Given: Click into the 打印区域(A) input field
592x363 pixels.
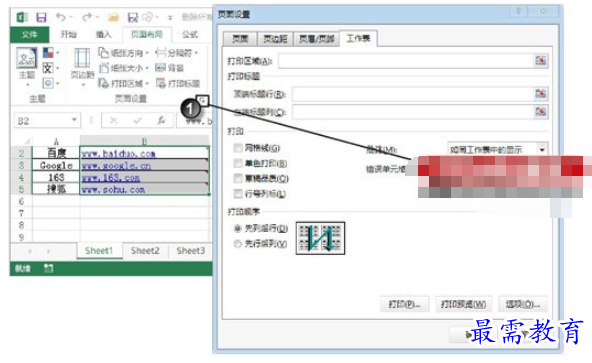Looking at the screenshot, I should pyautogui.click(x=406, y=61).
